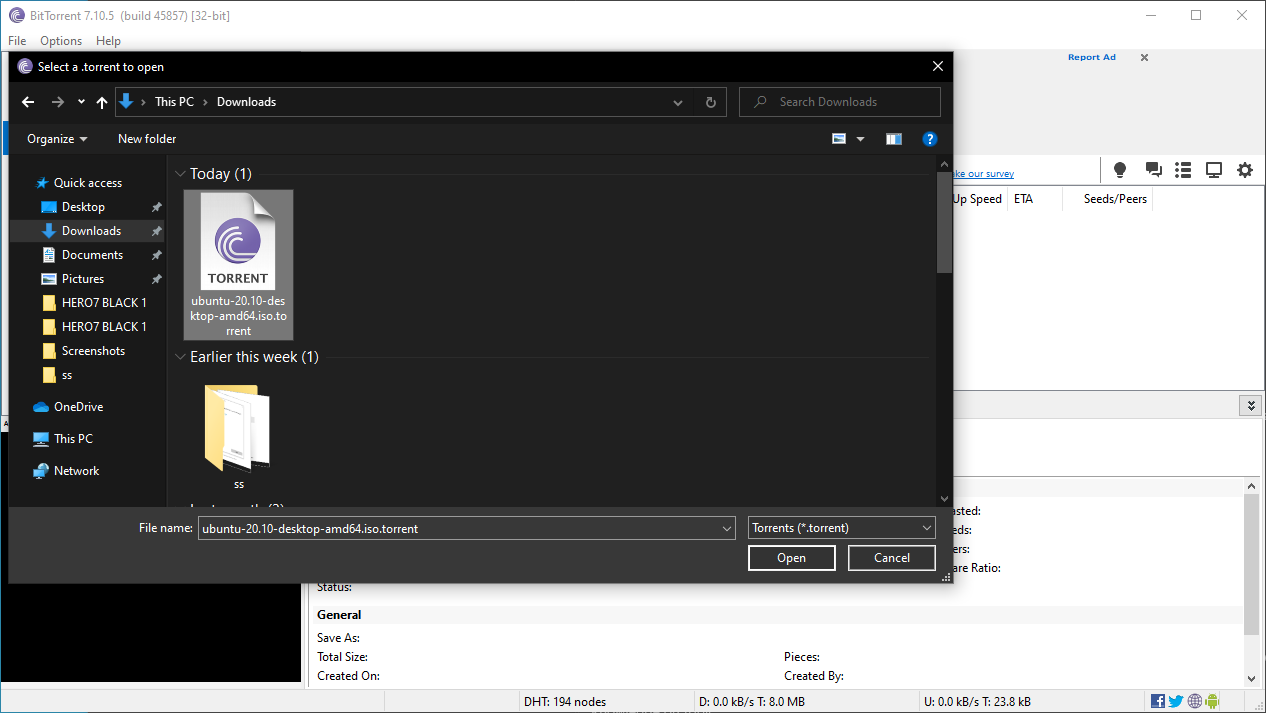Toggle the preview pane button
This screenshot has height=713, width=1266.
pyautogui.click(x=893, y=139)
